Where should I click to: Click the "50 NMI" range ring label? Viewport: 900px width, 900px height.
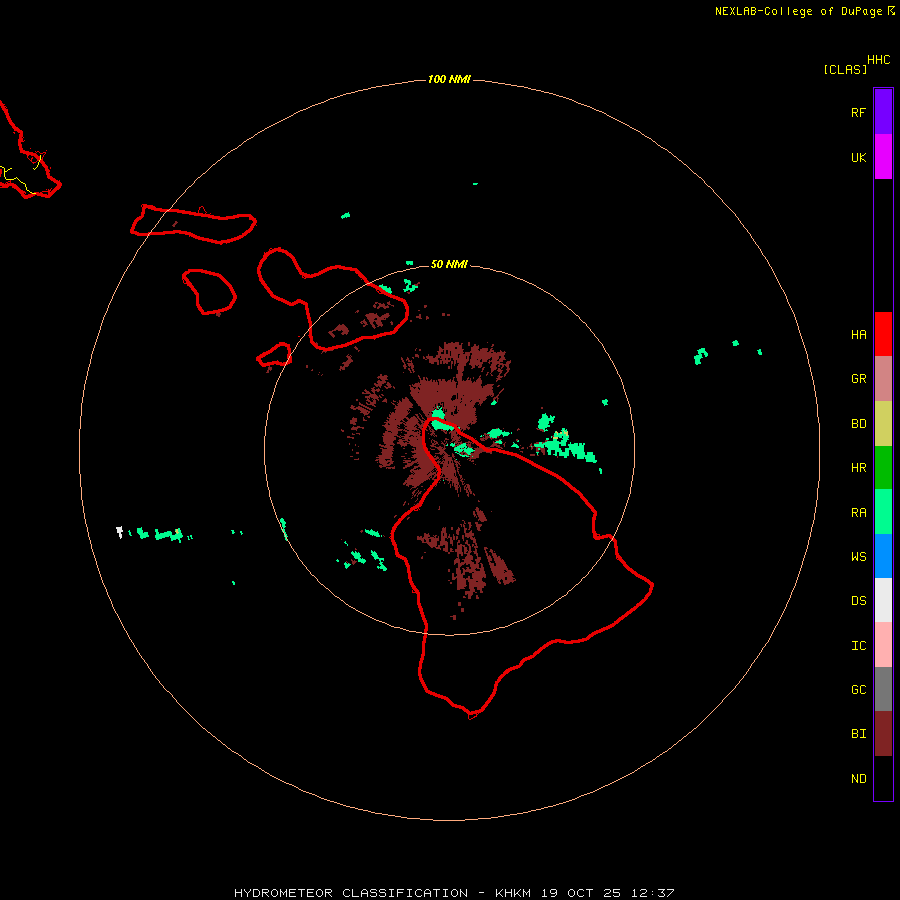[x=449, y=264]
